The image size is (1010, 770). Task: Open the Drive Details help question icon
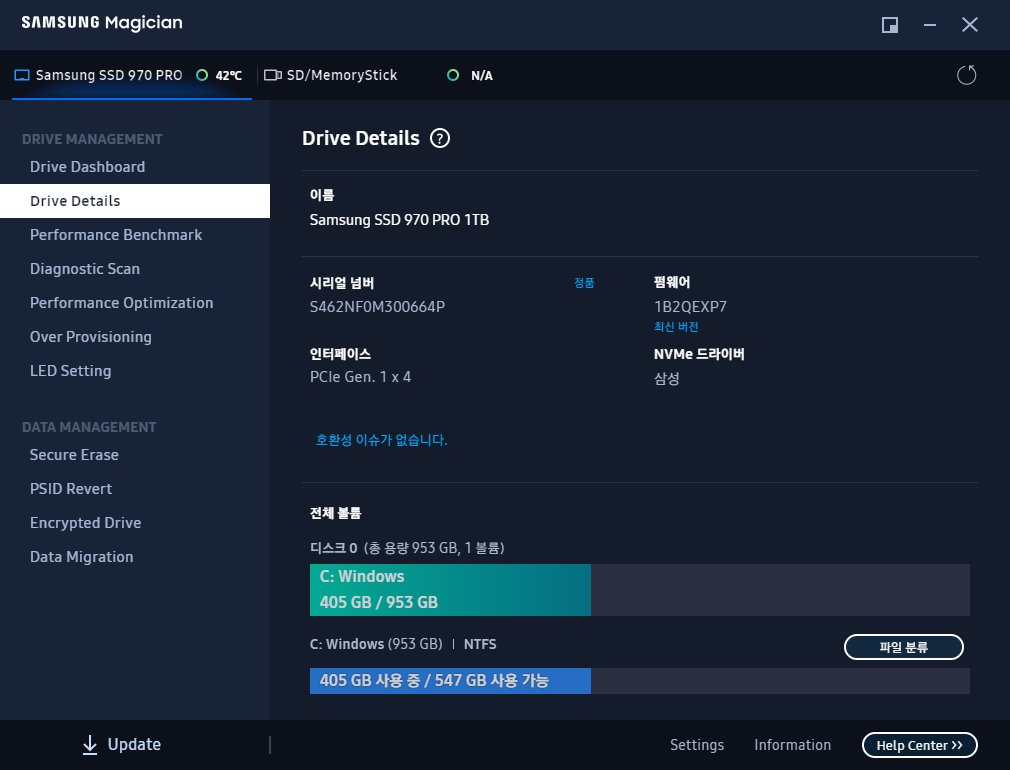[440, 138]
